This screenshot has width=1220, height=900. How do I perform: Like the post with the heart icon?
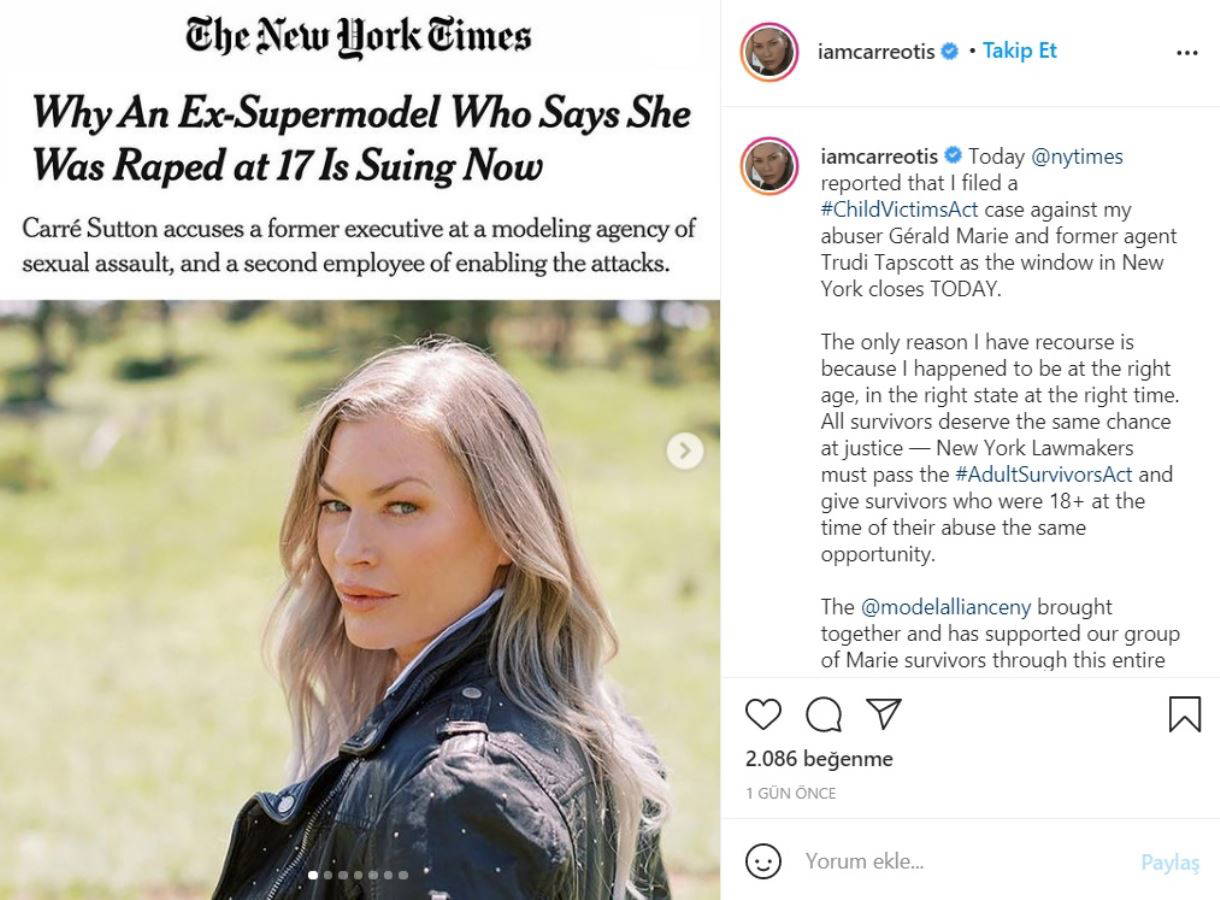[x=763, y=714]
